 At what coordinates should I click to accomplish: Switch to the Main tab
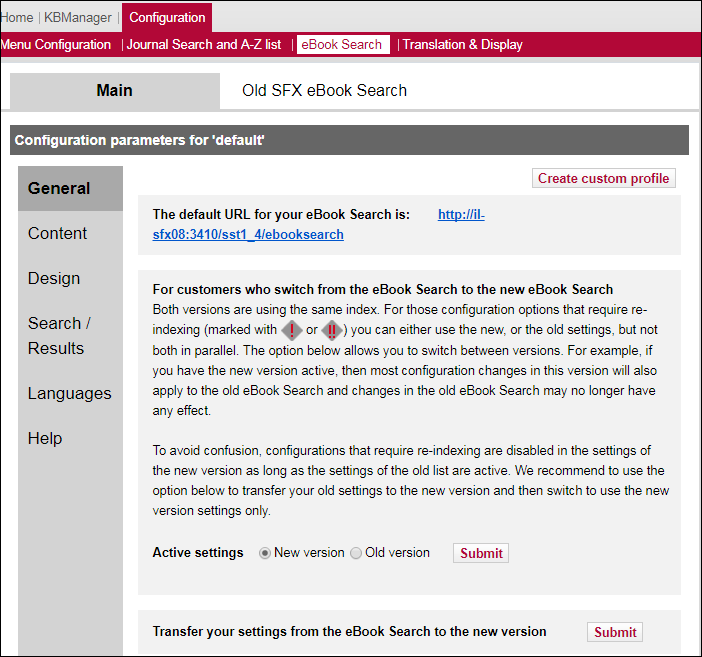click(115, 90)
